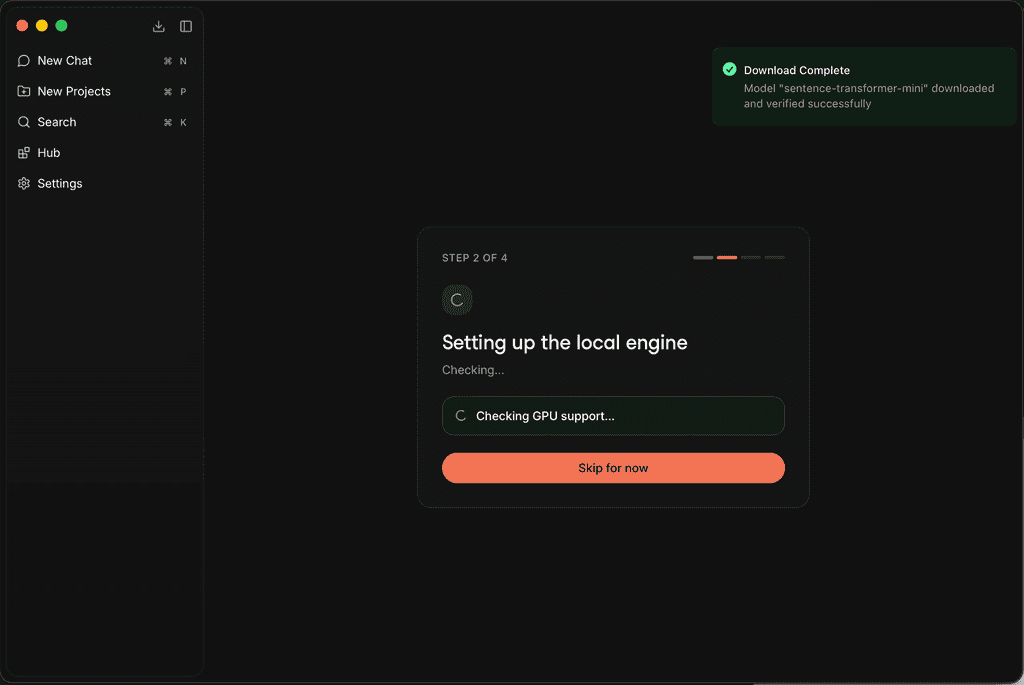Click the sentence-transformer-mini notification message

click(x=869, y=96)
